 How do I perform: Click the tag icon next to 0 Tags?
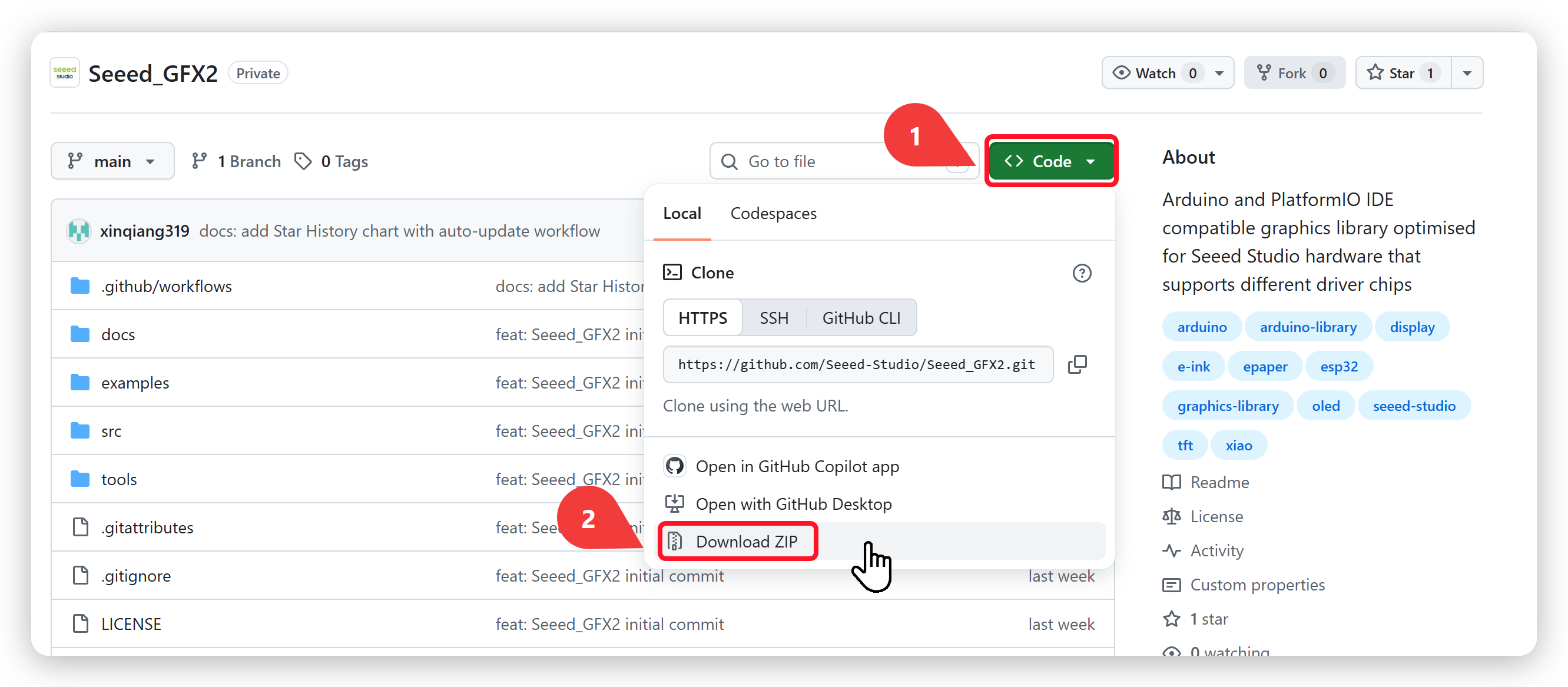click(x=303, y=161)
